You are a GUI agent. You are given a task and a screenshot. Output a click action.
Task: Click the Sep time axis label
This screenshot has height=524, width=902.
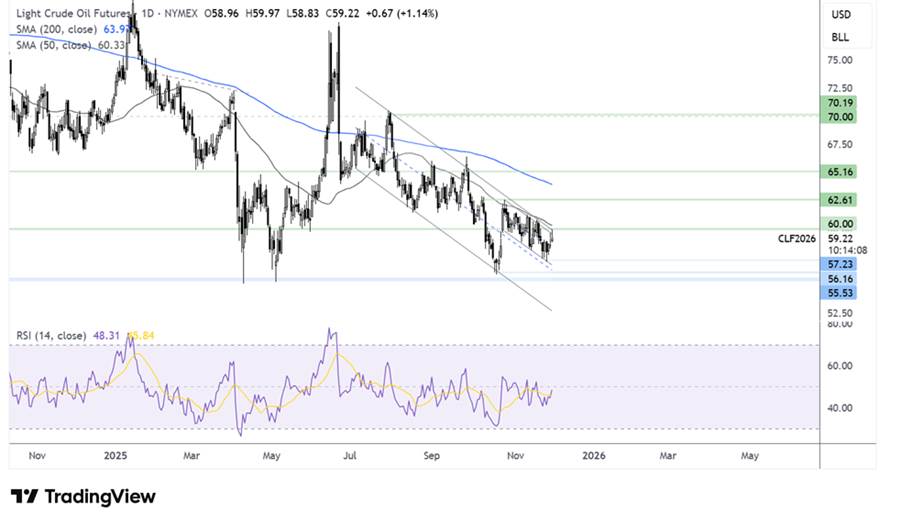[431, 456]
